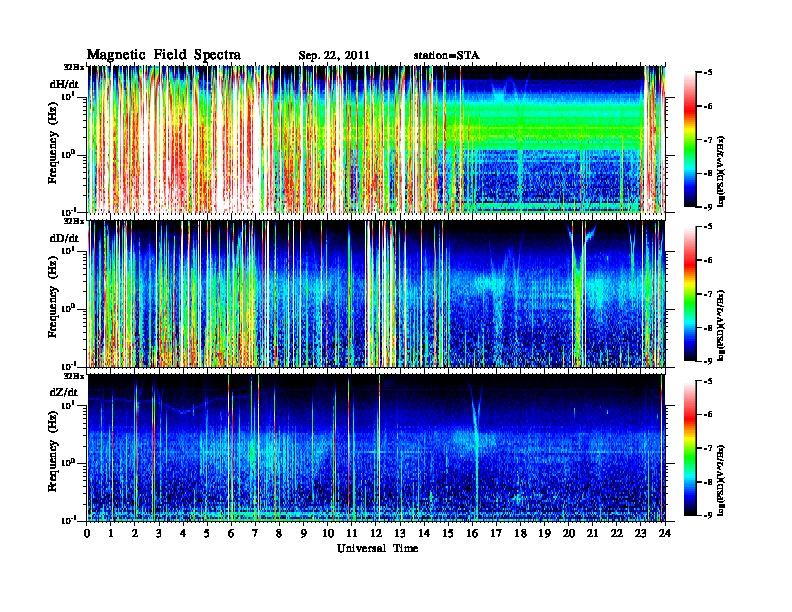Click hour "21" on the Universal Time axis

592,533
